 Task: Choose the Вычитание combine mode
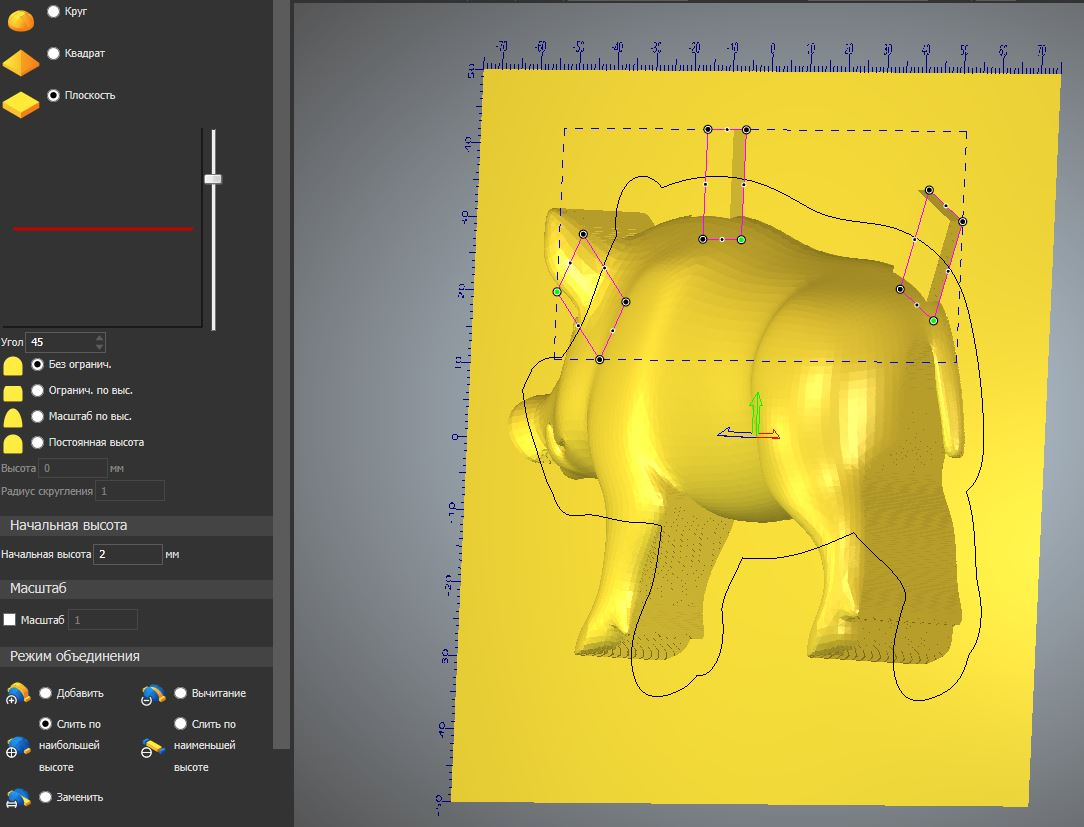181,693
